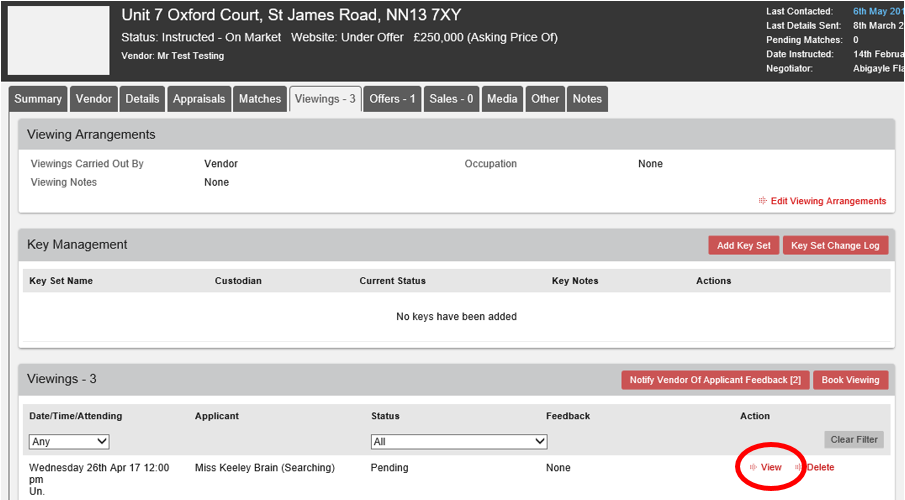Open the Notes tab
Image resolution: width=905 pixels, height=500 pixels.
587,99
